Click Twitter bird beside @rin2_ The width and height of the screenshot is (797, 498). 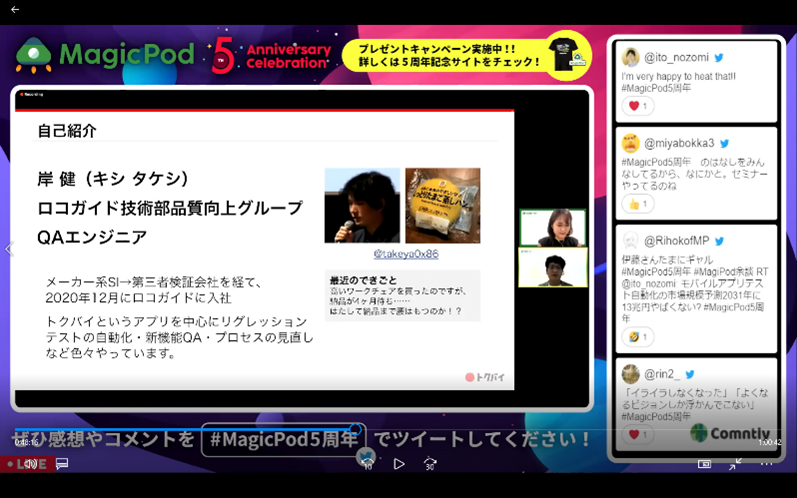click(x=690, y=375)
